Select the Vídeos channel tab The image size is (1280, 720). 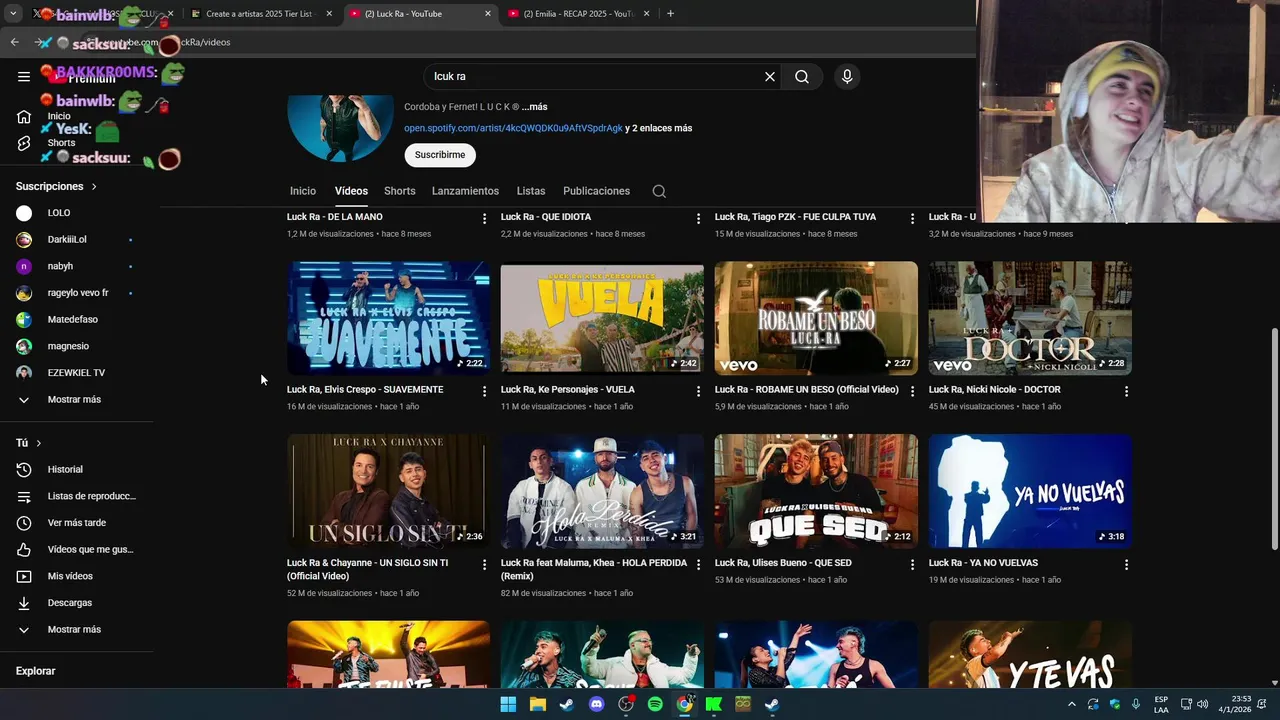351,191
